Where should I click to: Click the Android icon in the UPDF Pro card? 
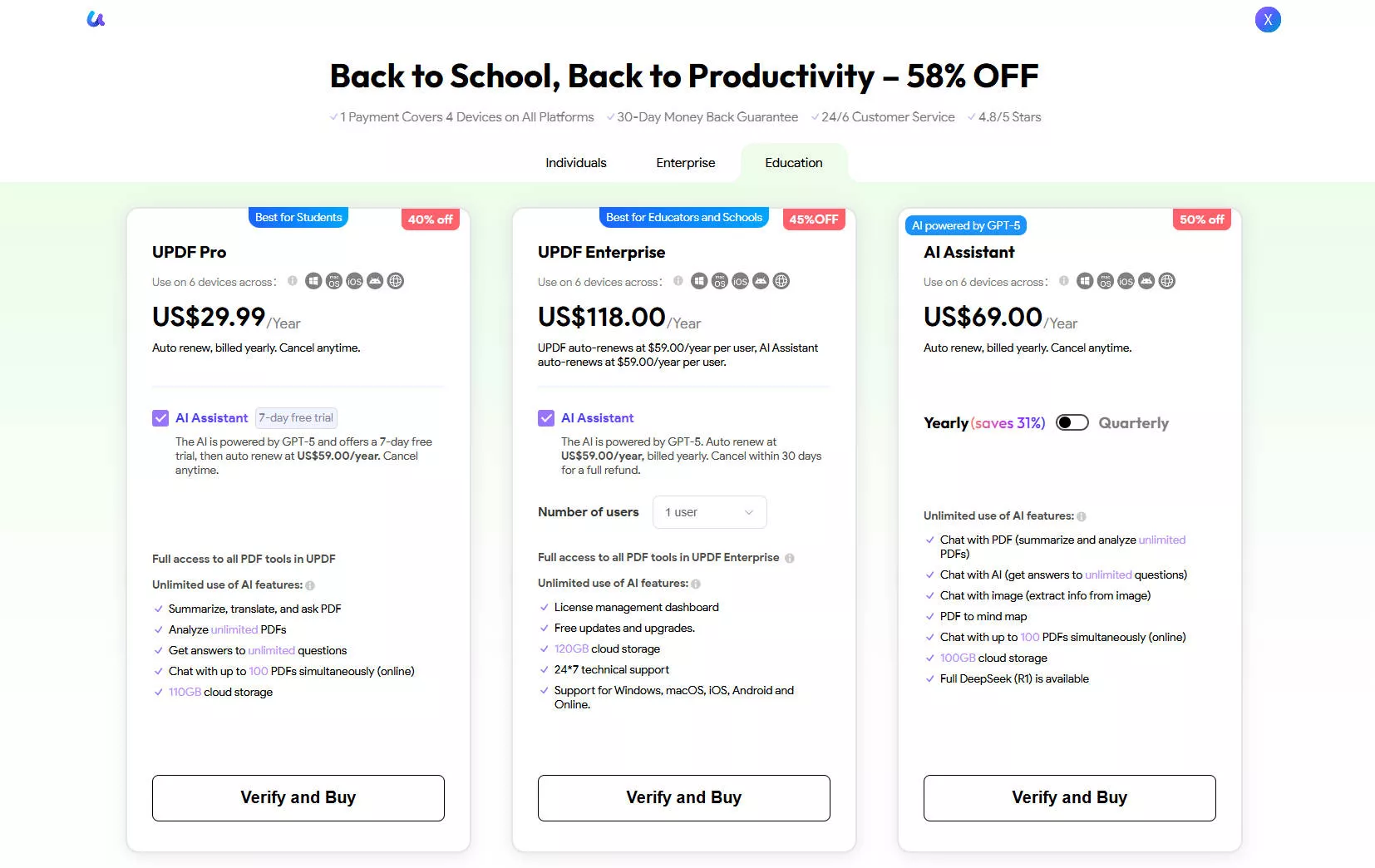(x=375, y=281)
